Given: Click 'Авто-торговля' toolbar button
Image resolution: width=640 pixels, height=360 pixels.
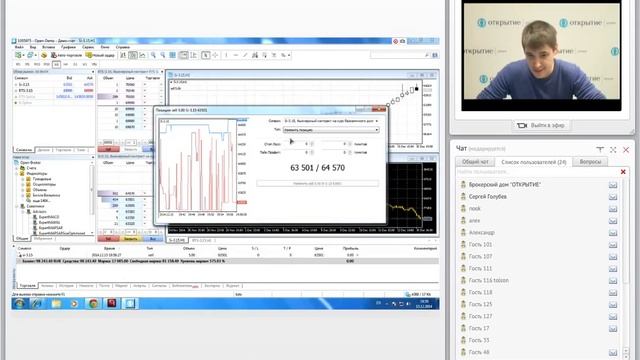Looking at the screenshot, I should (x=66, y=55).
